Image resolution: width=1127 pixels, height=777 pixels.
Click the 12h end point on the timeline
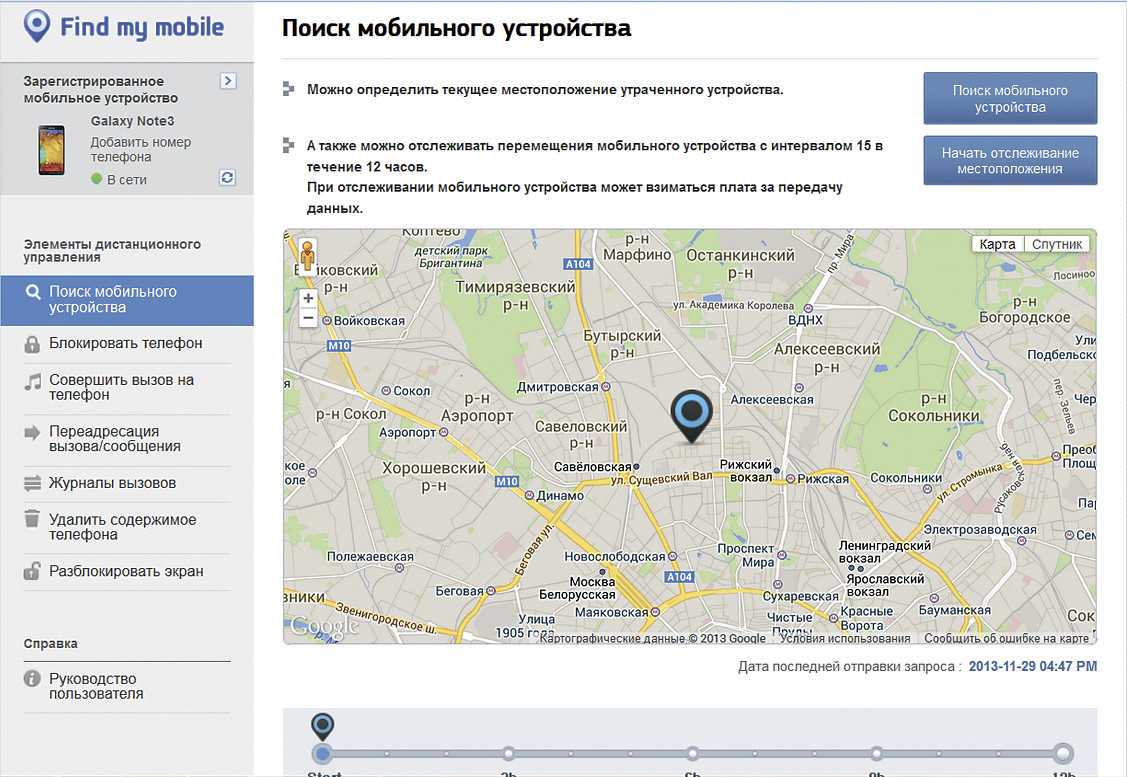tap(1062, 754)
